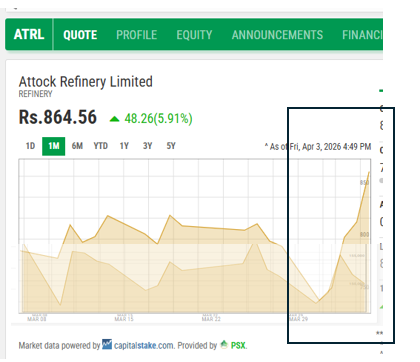Open the PROFILE tab
This screenshot has width=420, height=362.
[x=136, y=35]
